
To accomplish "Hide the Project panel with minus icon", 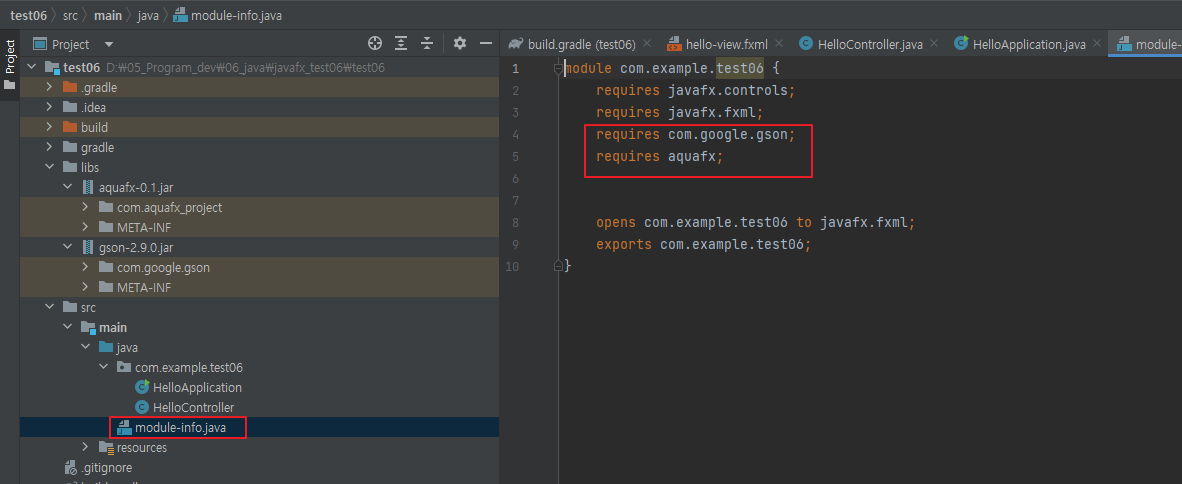I will pyautogui.click(x=486, y=44).
